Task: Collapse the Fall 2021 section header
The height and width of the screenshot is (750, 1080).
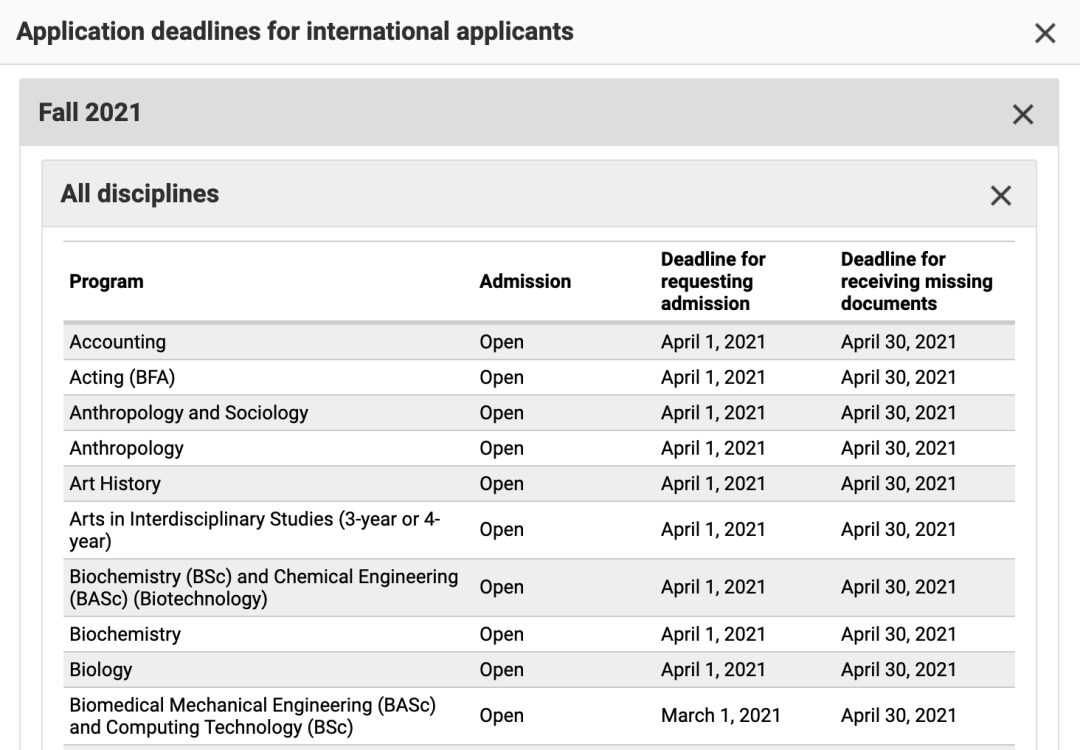Action: (90, 113)
